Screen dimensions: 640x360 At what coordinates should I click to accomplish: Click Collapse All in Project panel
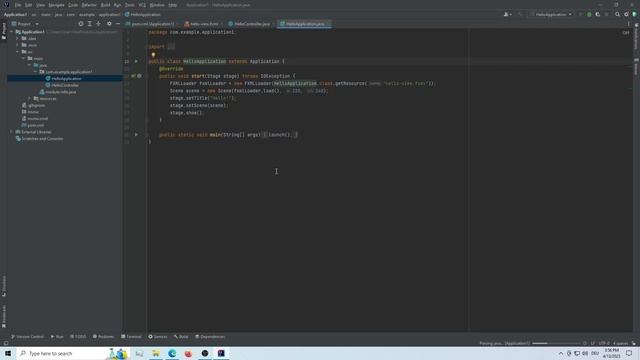pos(98,24)
